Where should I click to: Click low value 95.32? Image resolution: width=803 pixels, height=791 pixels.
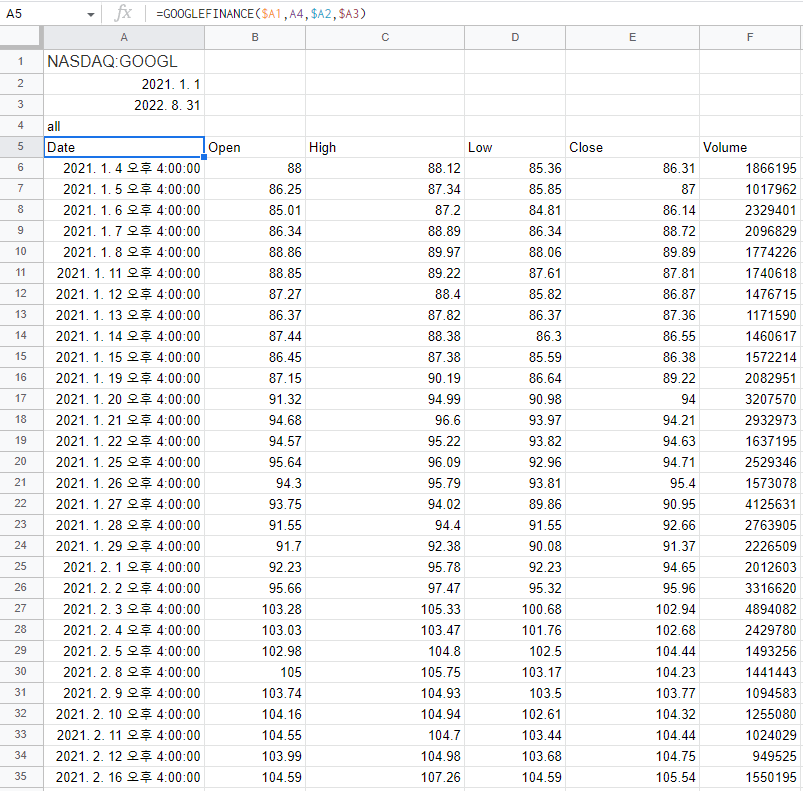click(515, 588)
